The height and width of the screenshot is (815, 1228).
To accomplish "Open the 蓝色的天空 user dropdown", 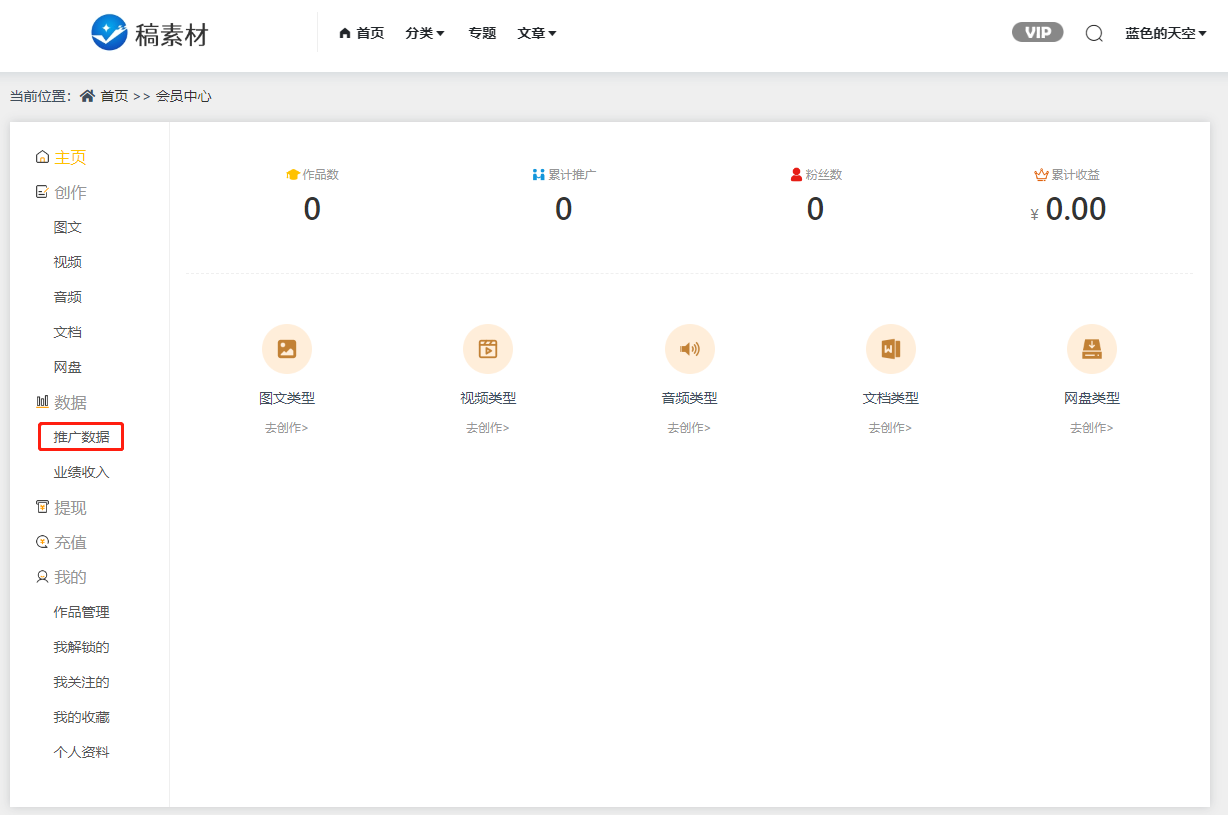I will click(x=1165, y=33).
